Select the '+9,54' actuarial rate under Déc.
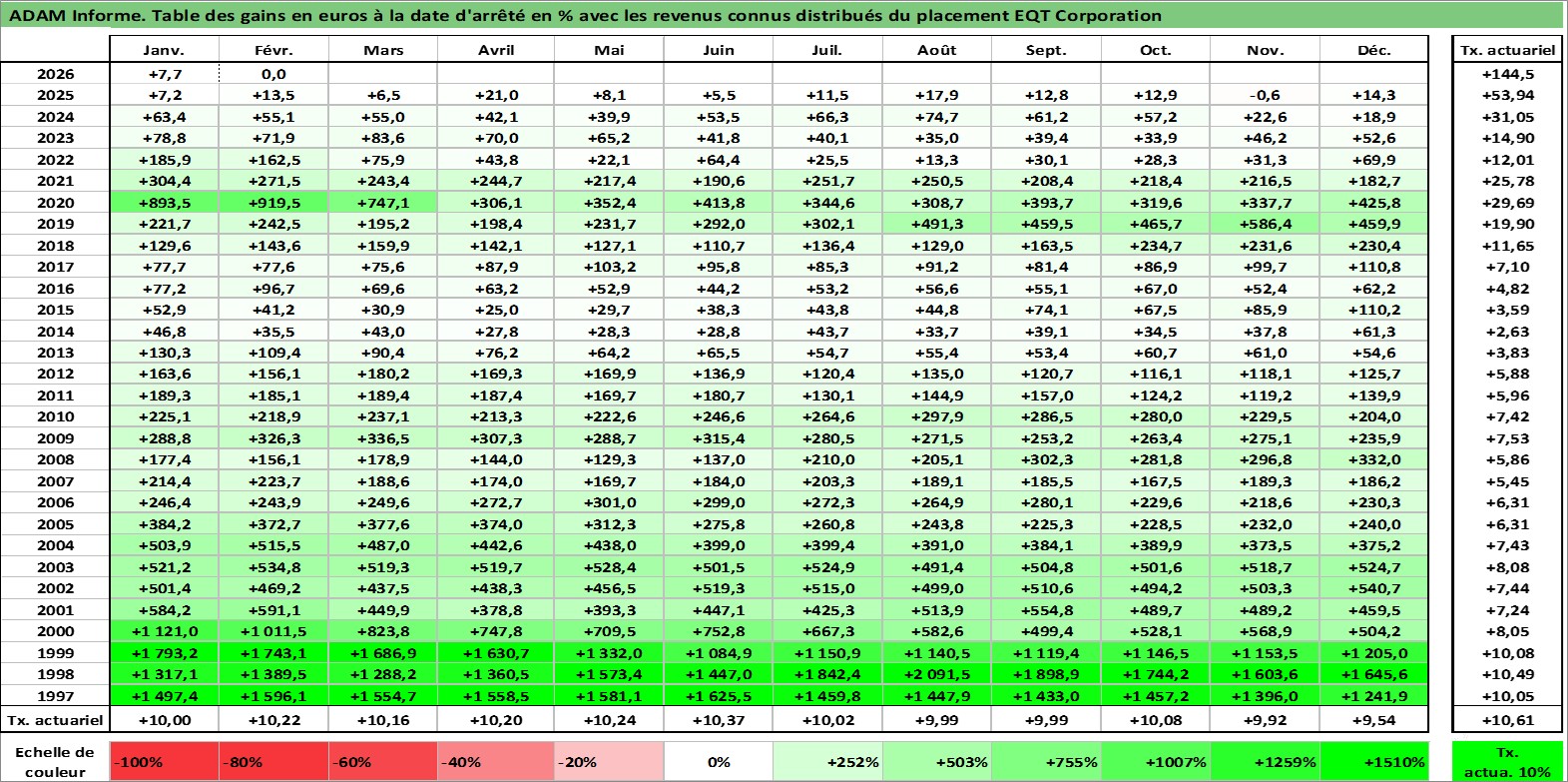Viewport: 1568px width, 782px height. click(x=1374, y=719)
